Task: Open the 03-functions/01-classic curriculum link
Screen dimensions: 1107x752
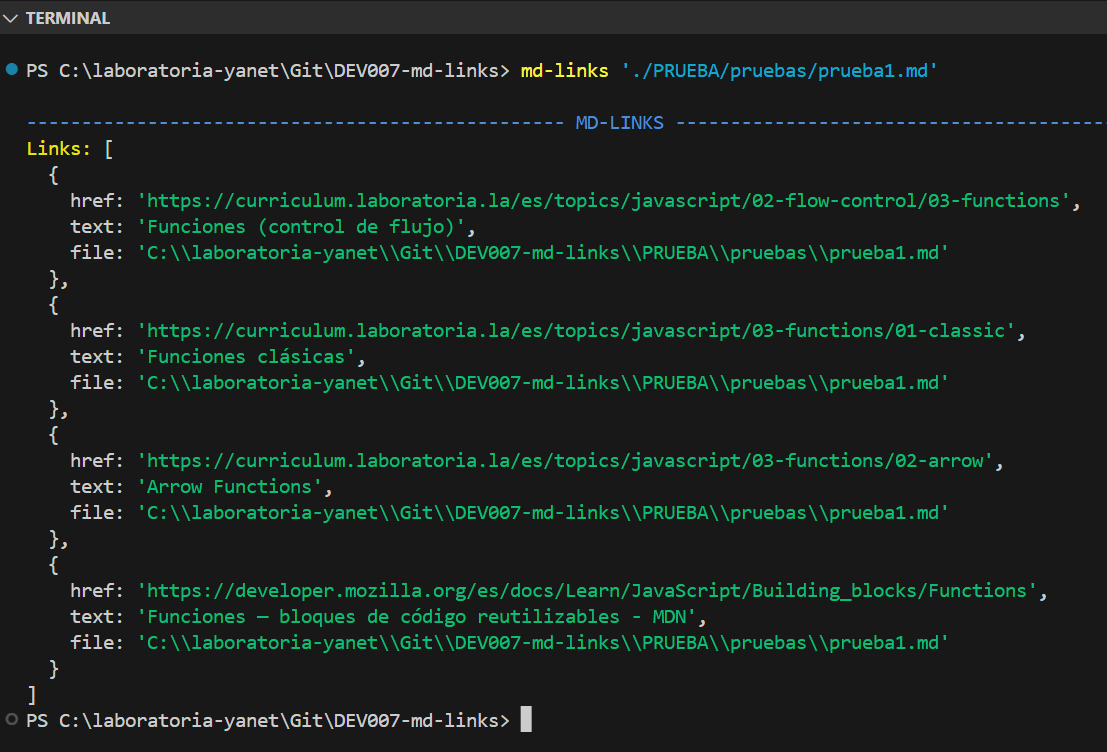Action: click(578, 330)
